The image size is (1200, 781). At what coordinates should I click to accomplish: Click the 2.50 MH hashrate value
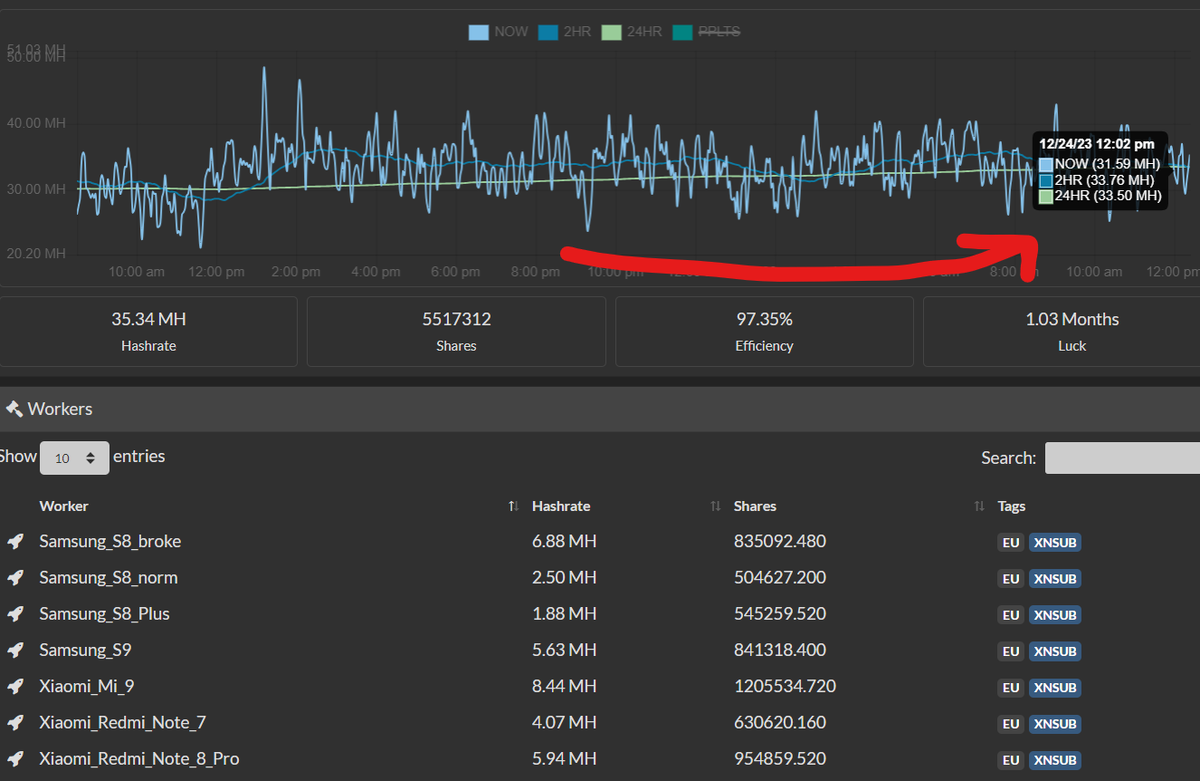[x=564, y=577]
